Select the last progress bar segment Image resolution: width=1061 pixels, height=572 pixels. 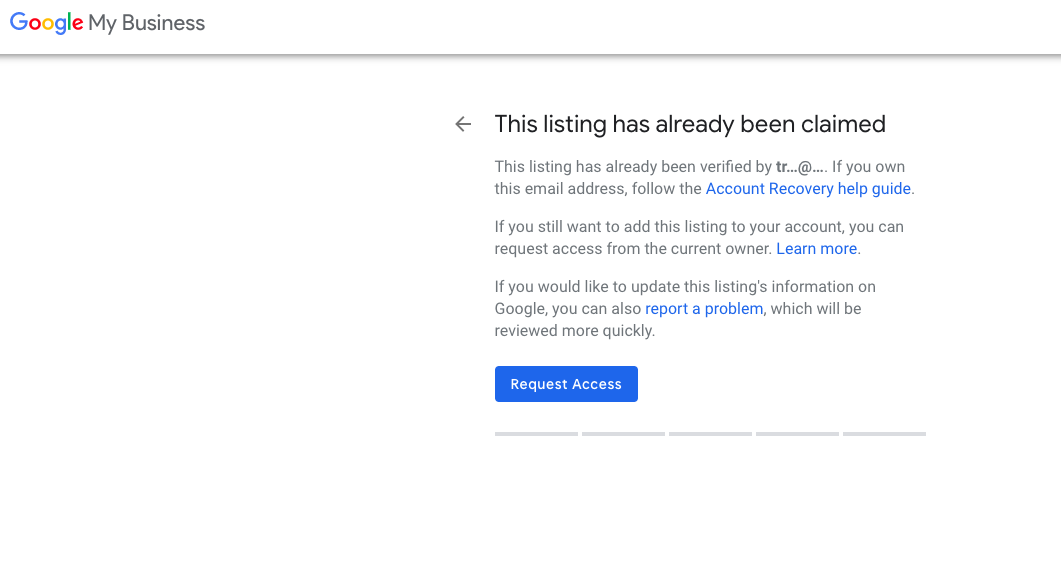coord(884,434)
